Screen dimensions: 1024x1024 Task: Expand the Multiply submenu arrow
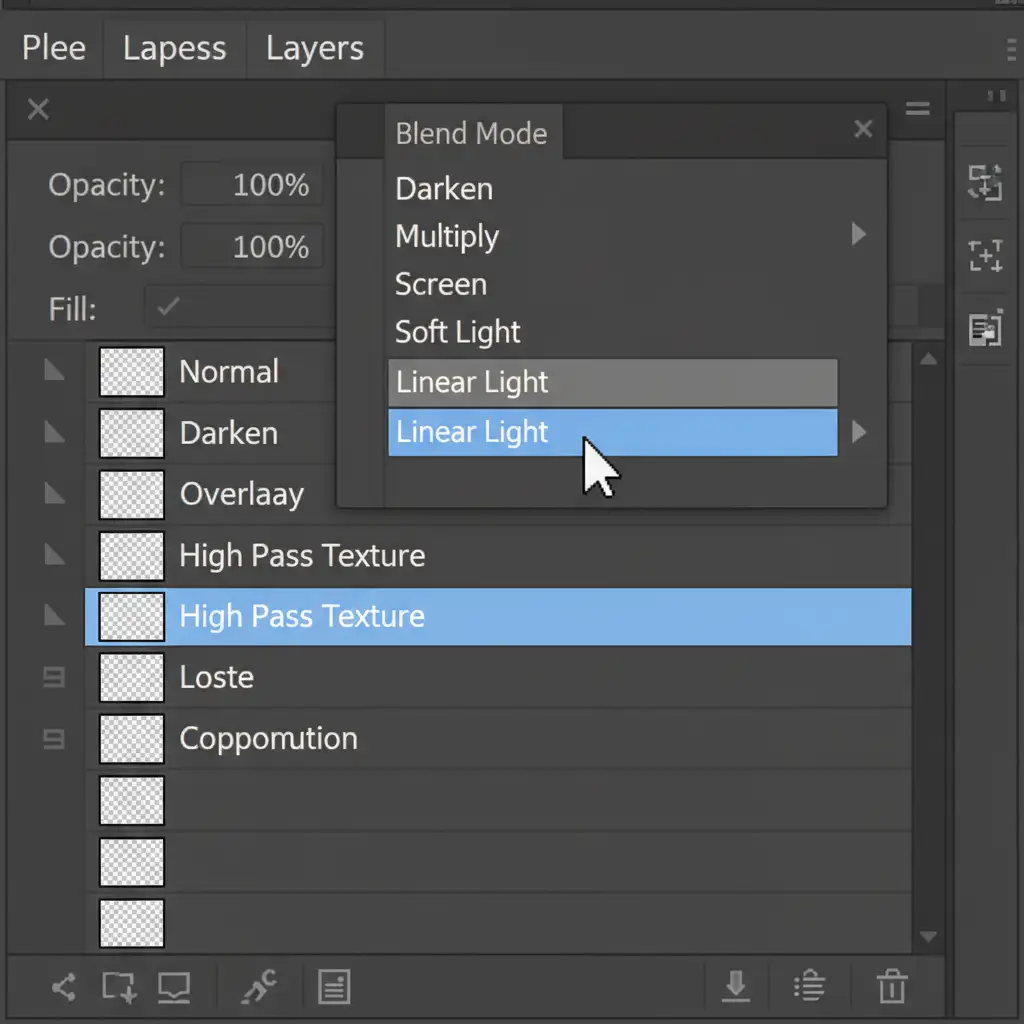coord(858,235)
